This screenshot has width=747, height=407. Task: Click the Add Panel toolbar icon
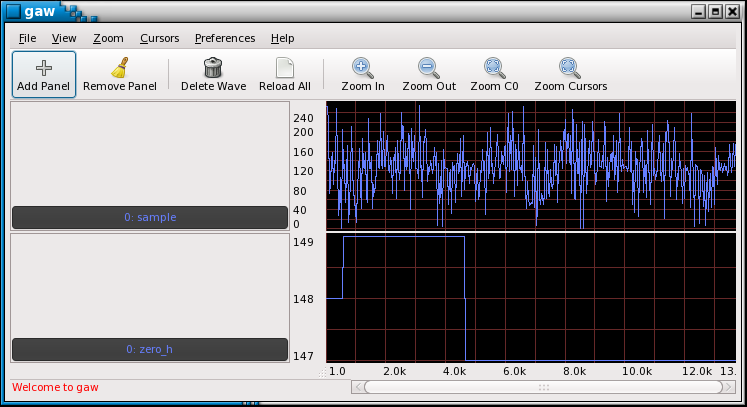(x=44, y=68)
